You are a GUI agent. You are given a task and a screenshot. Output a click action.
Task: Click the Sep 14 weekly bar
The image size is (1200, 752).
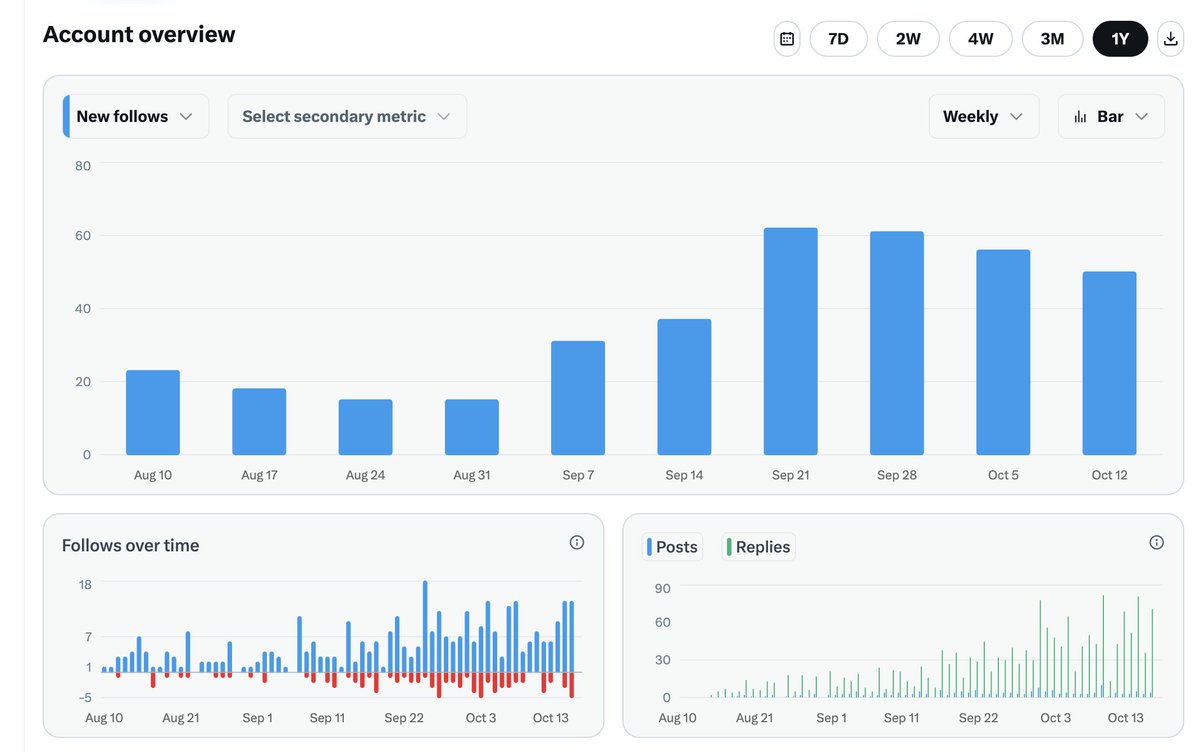tap(684, 387)
